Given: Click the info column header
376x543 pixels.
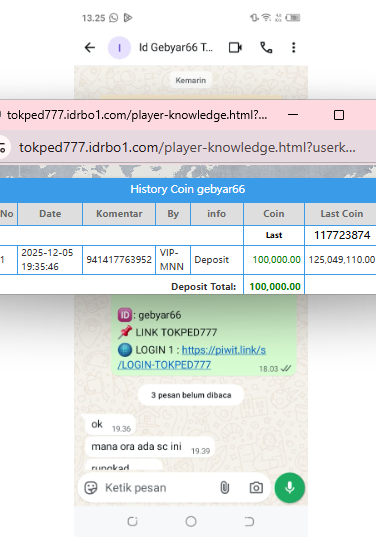Looking at the screenshot, I should pos(217,214).
